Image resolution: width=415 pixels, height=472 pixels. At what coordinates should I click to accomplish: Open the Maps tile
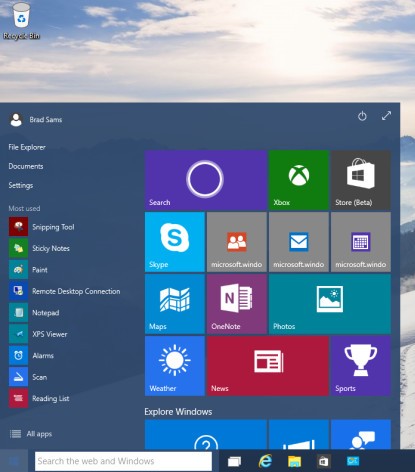pyautogui.click(x=175, y=304)
